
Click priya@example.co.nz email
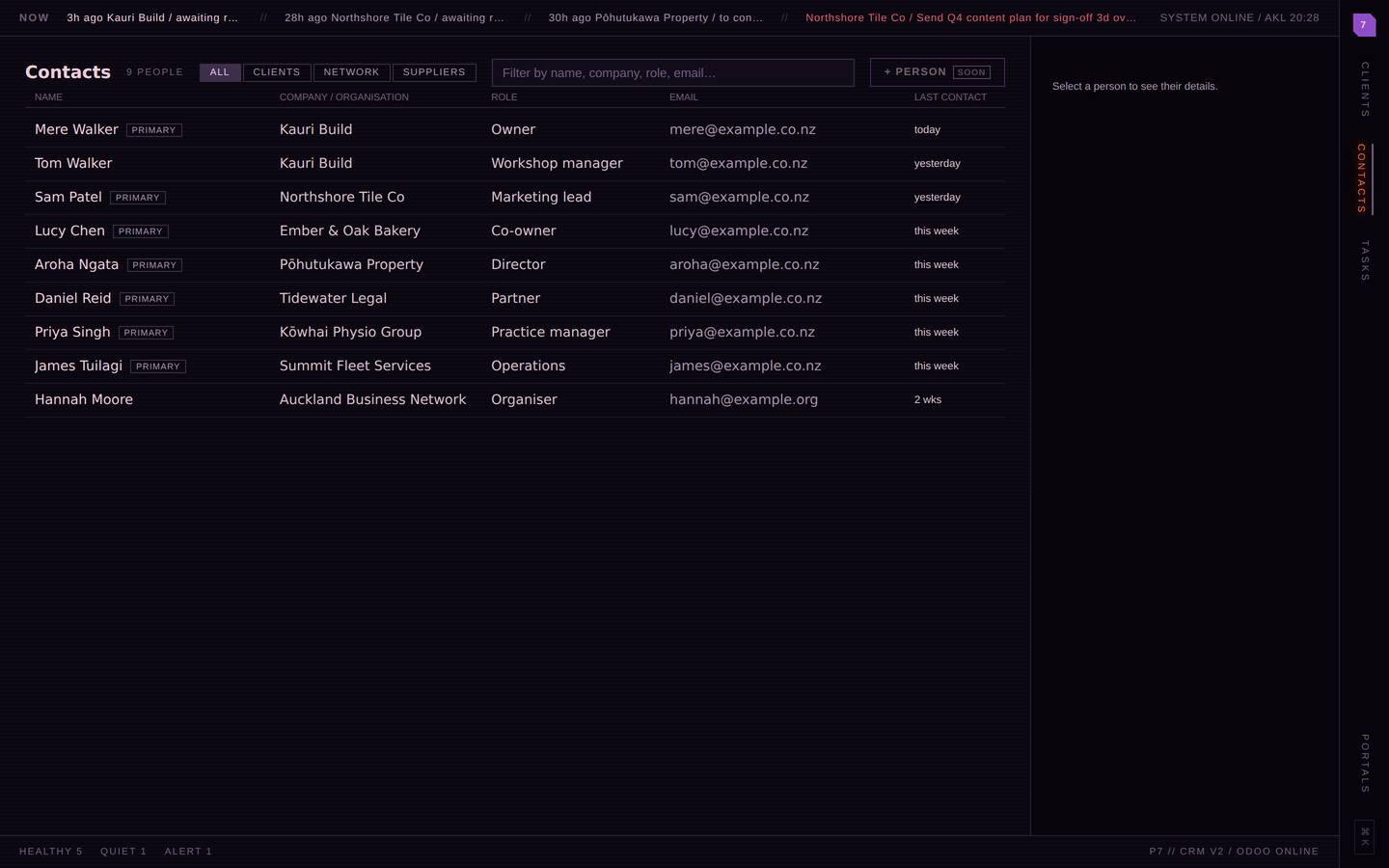[743, 332]
